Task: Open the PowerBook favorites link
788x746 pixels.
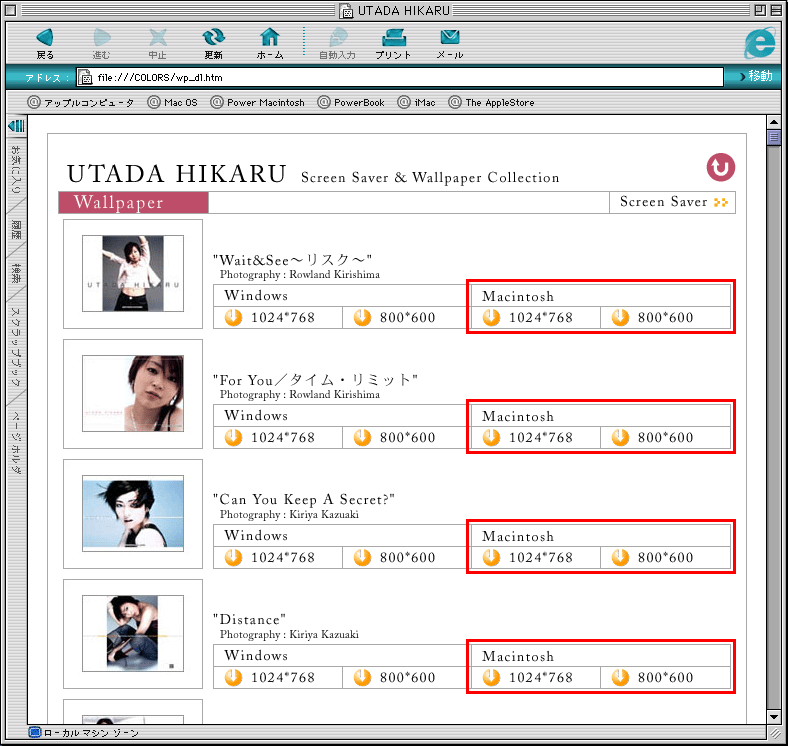Action: 351,103
